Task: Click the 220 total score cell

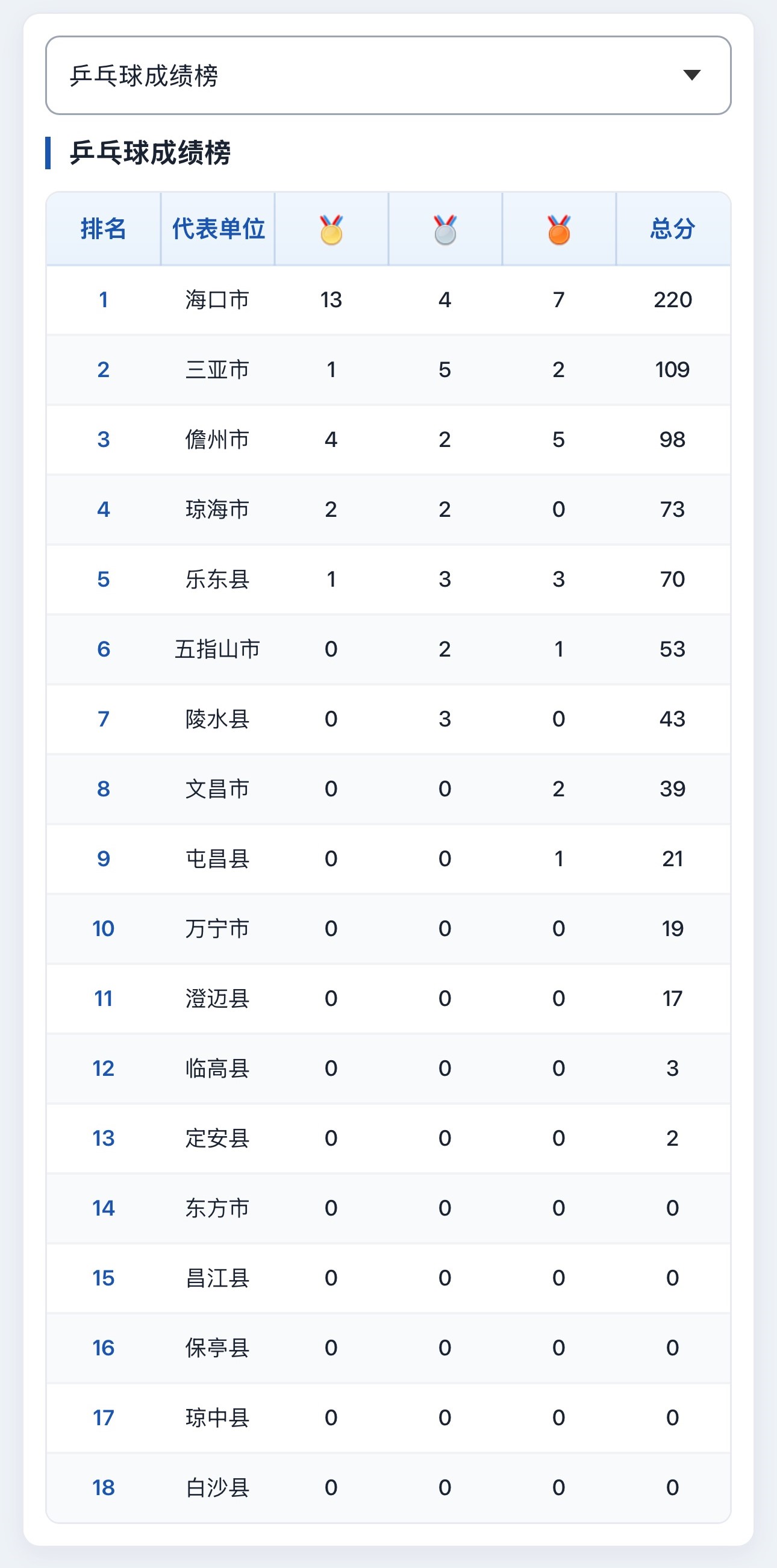Action: point(673,299)
